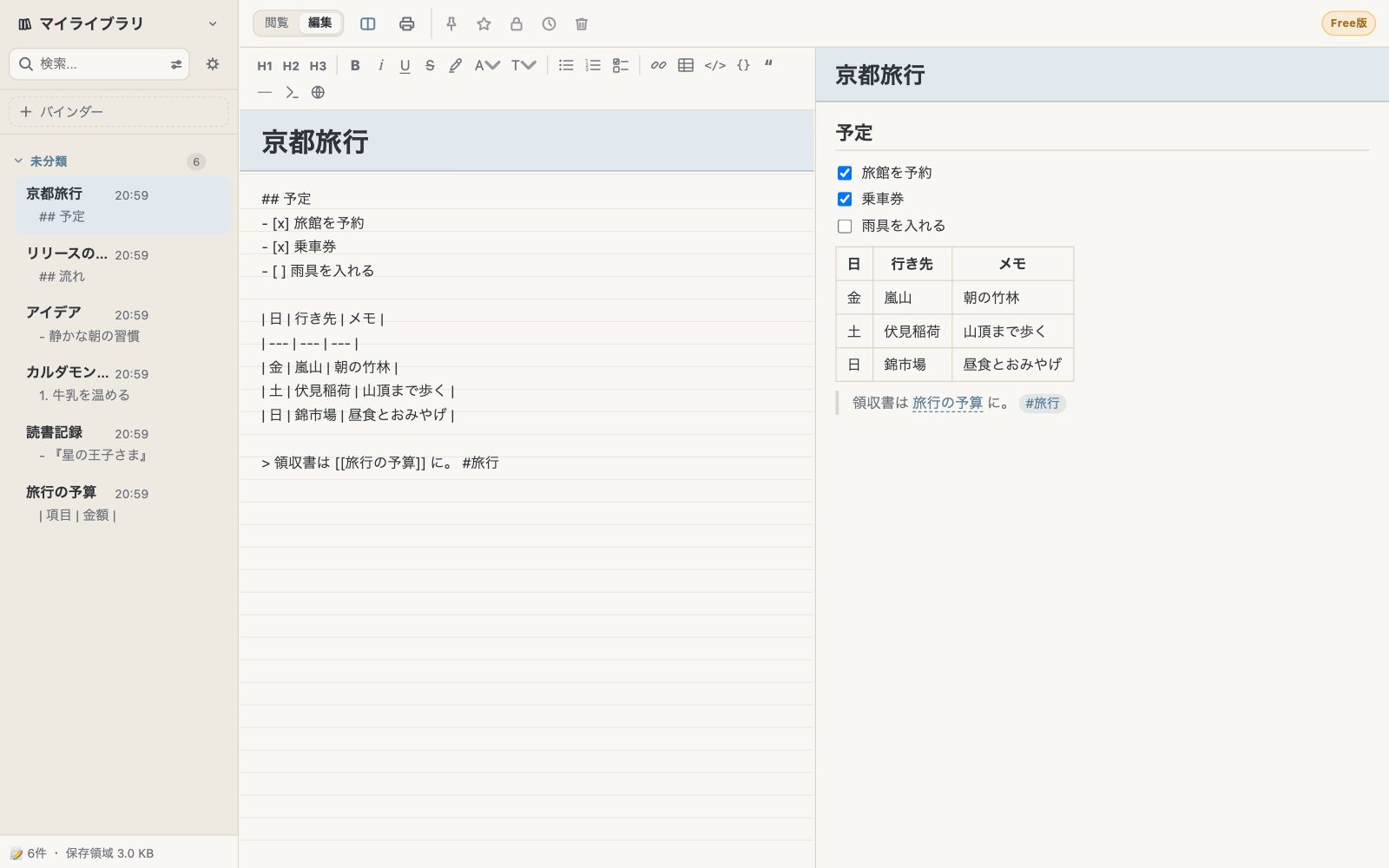Apply italic formatting
Image resolution: width=1389 pixels, height=868 pixels.
coord(380,65)
